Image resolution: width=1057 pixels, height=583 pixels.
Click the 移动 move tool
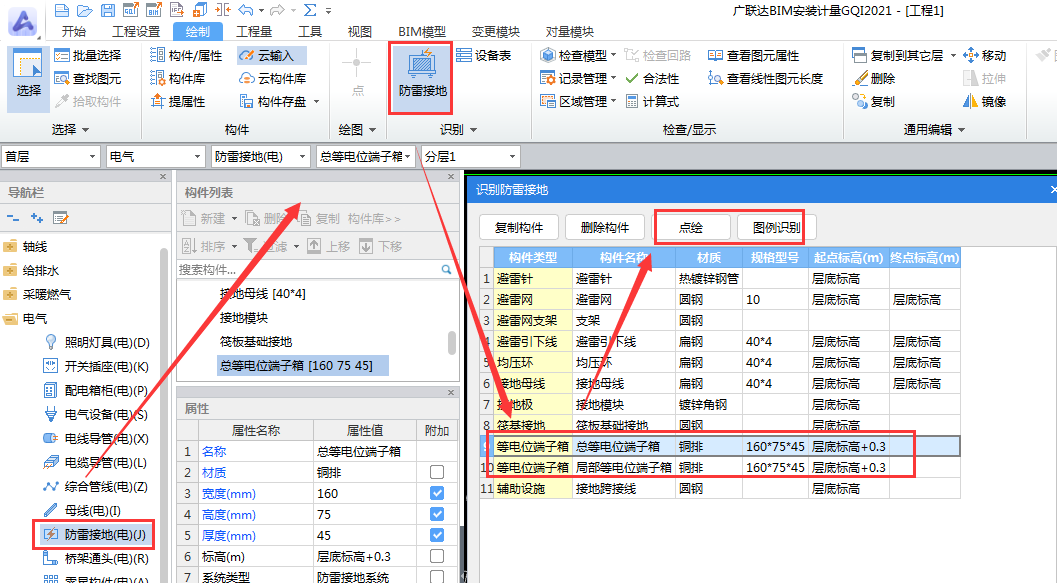tap(985, 55)
